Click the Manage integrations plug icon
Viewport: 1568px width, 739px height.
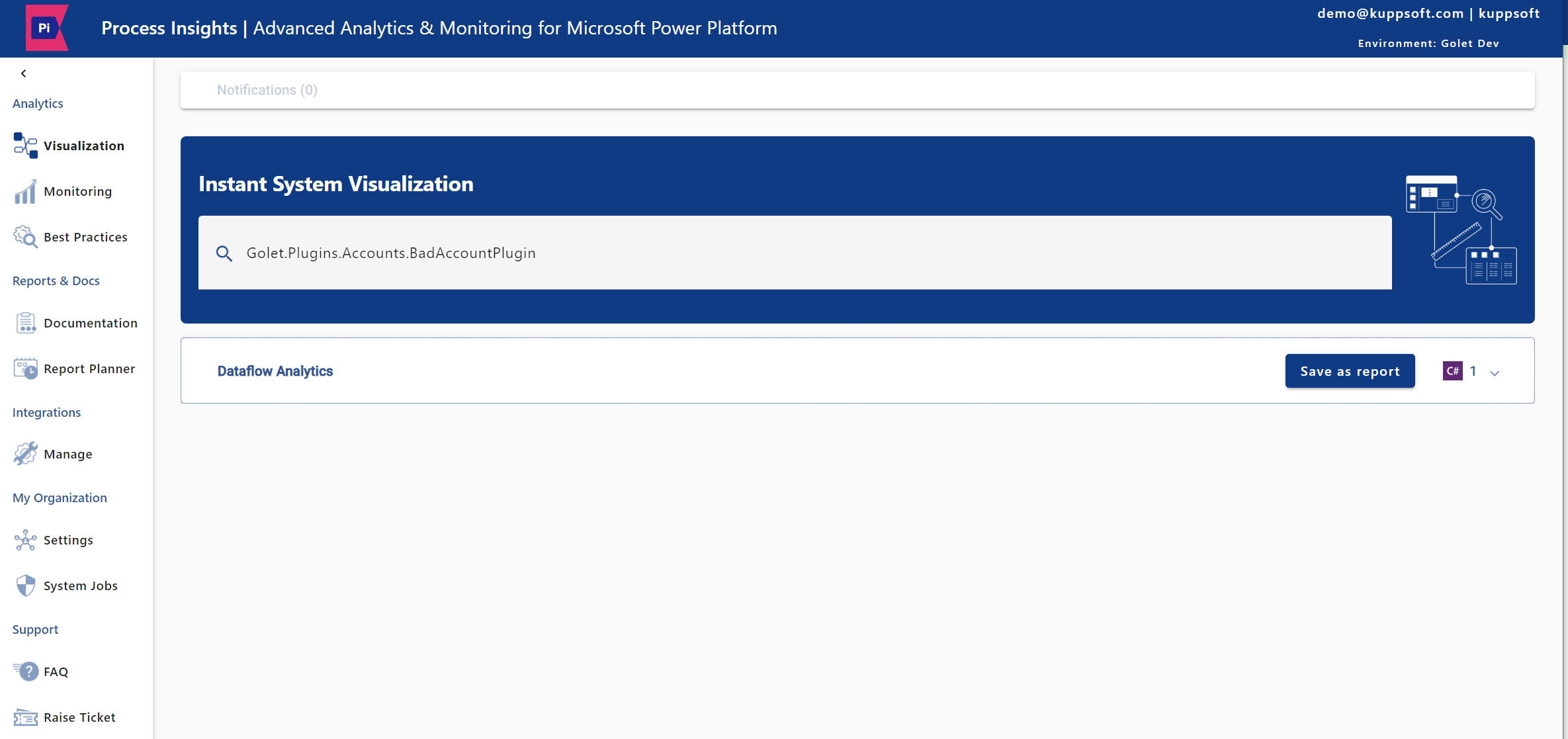(x=26, y=454)
